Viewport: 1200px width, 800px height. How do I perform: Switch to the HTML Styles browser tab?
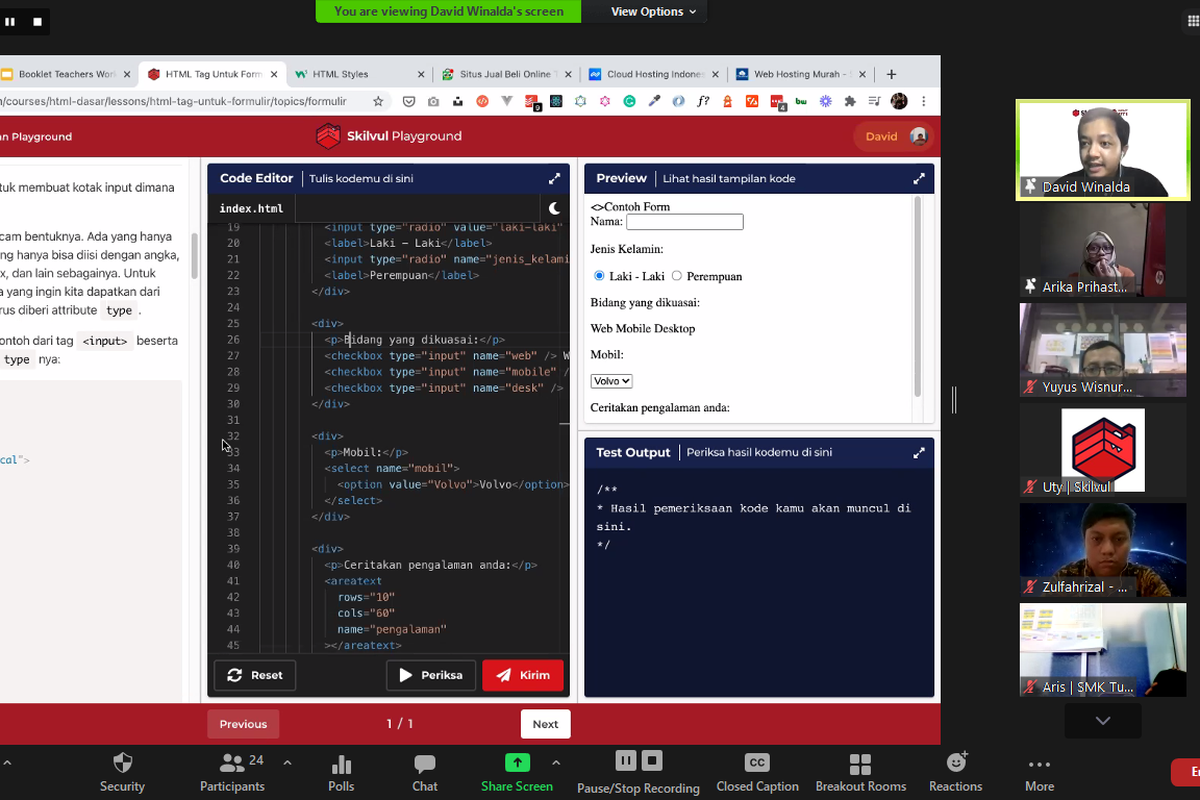point(340,74)
